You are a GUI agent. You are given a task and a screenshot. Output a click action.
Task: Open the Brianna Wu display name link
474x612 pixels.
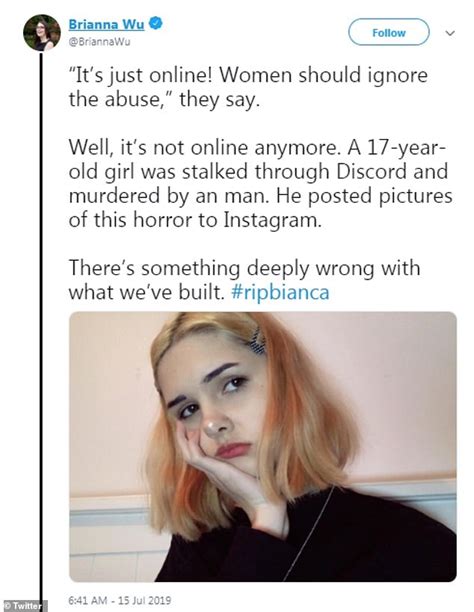click(106, 24)
